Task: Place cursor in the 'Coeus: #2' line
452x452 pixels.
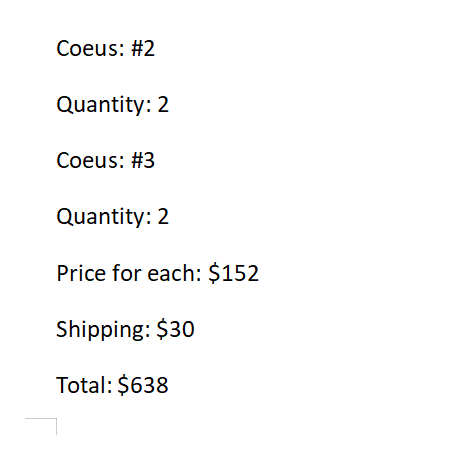Action: pos(105,48)
